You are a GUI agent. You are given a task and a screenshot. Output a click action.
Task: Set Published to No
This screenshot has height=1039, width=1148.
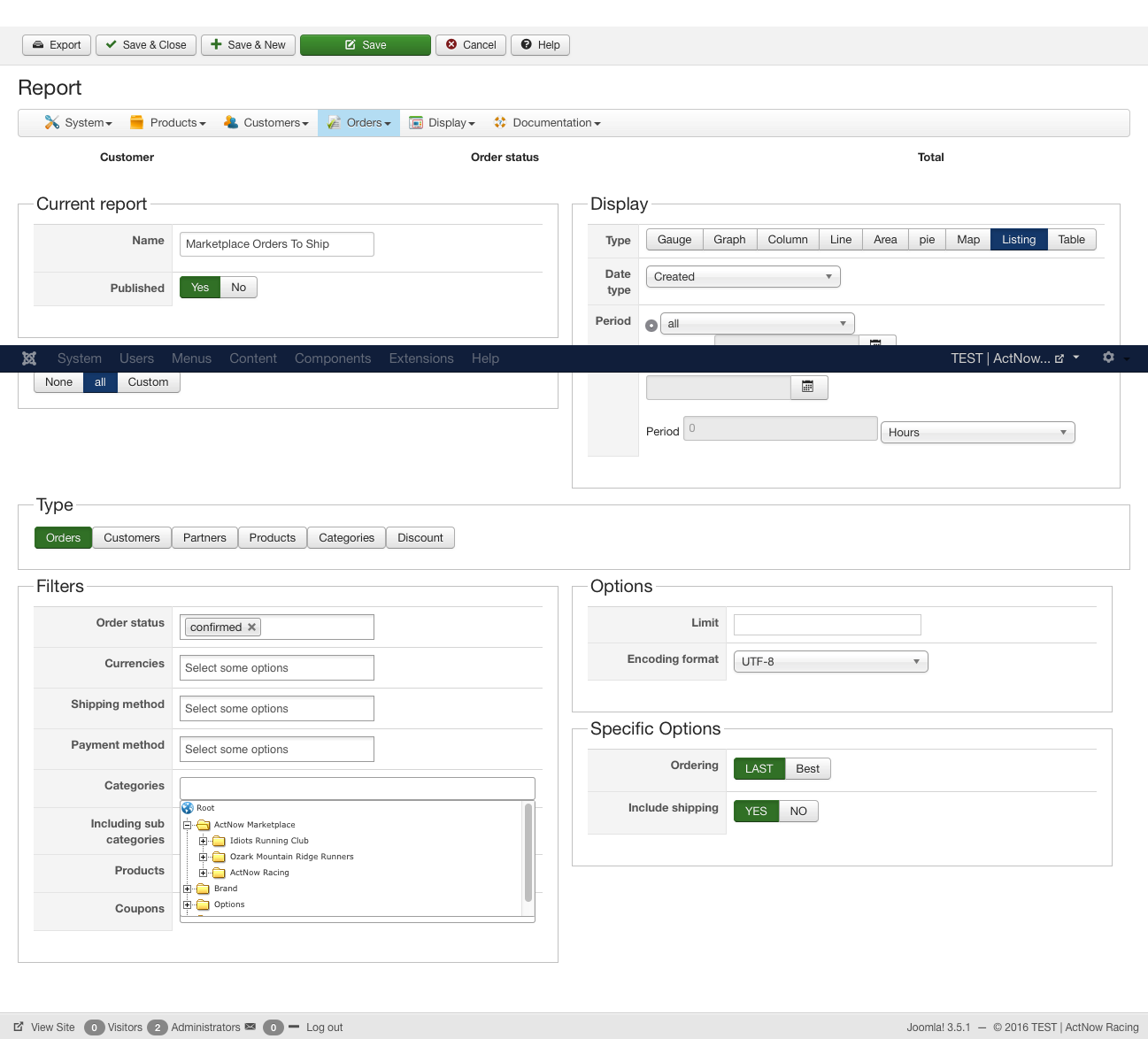pos(239,288)
